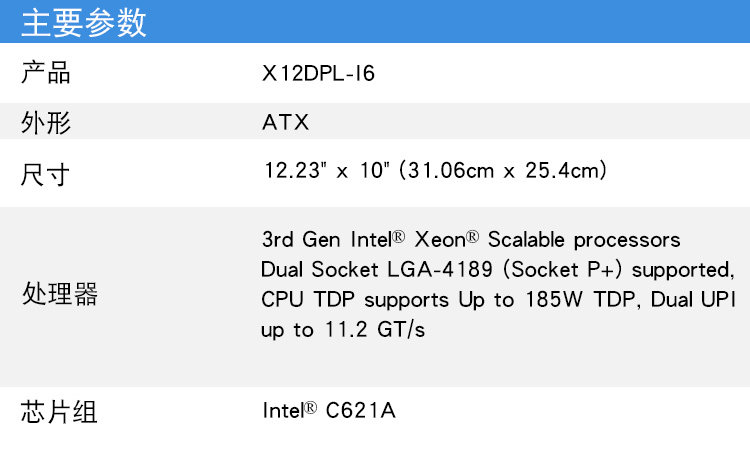Click the 11.2 GT/s speed value

point(373,330)
